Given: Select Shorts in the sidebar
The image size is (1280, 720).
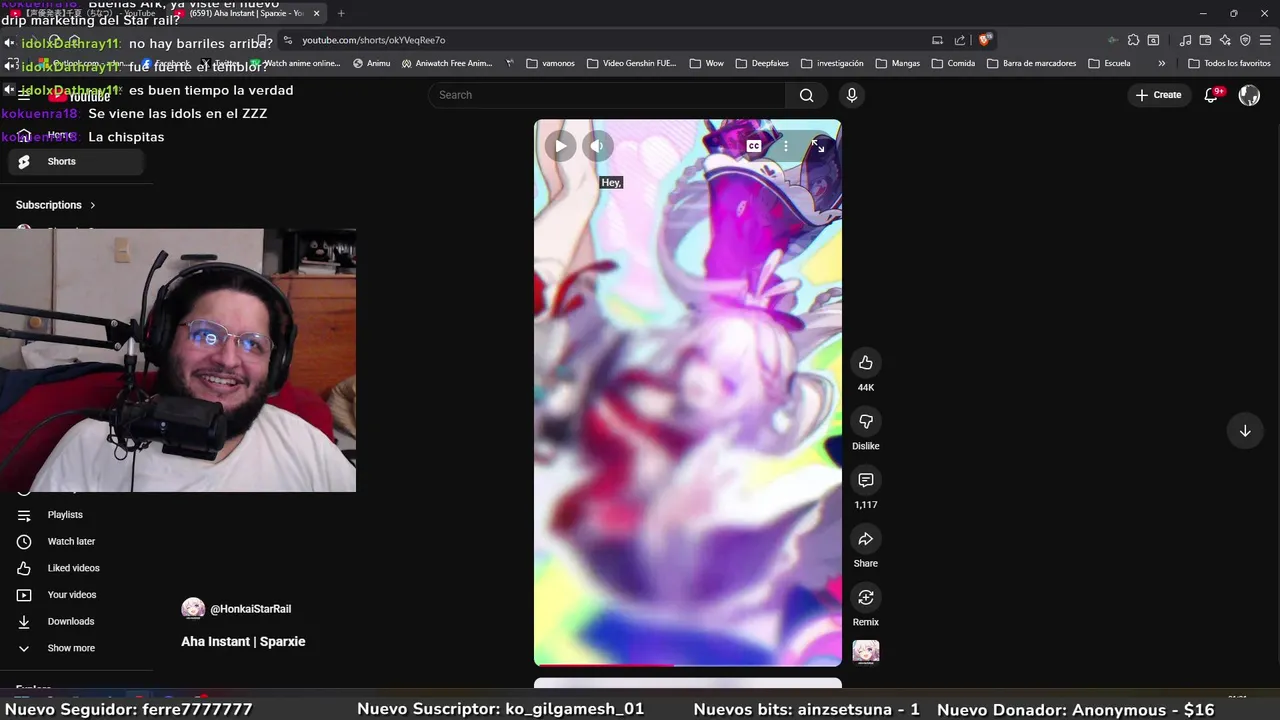Looking at the screenshot, I should [76, 161].
